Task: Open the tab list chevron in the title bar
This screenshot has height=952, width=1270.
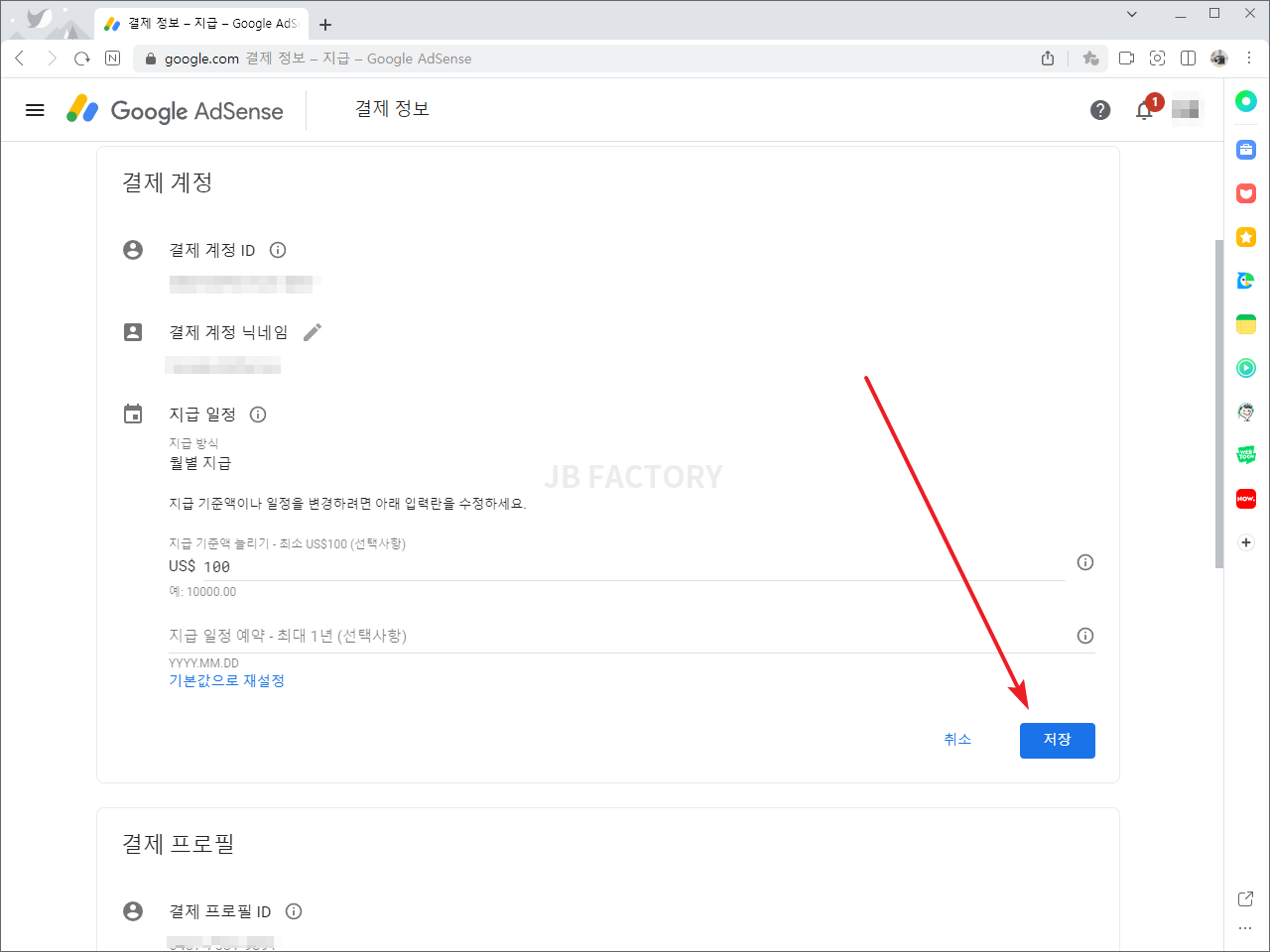Action: click(x=1132, y=14)
